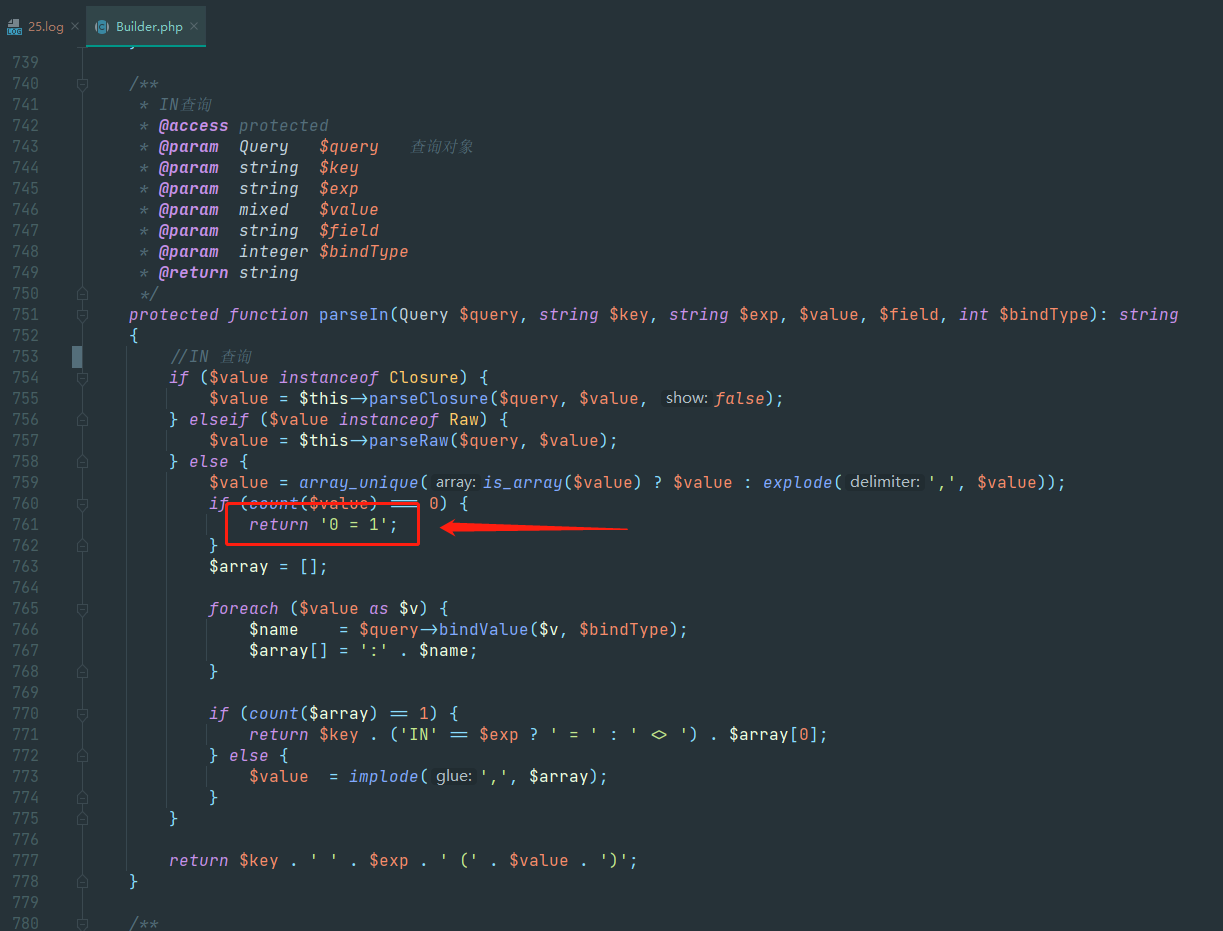Fold the parseIn function at line 751

pos(82,315)
